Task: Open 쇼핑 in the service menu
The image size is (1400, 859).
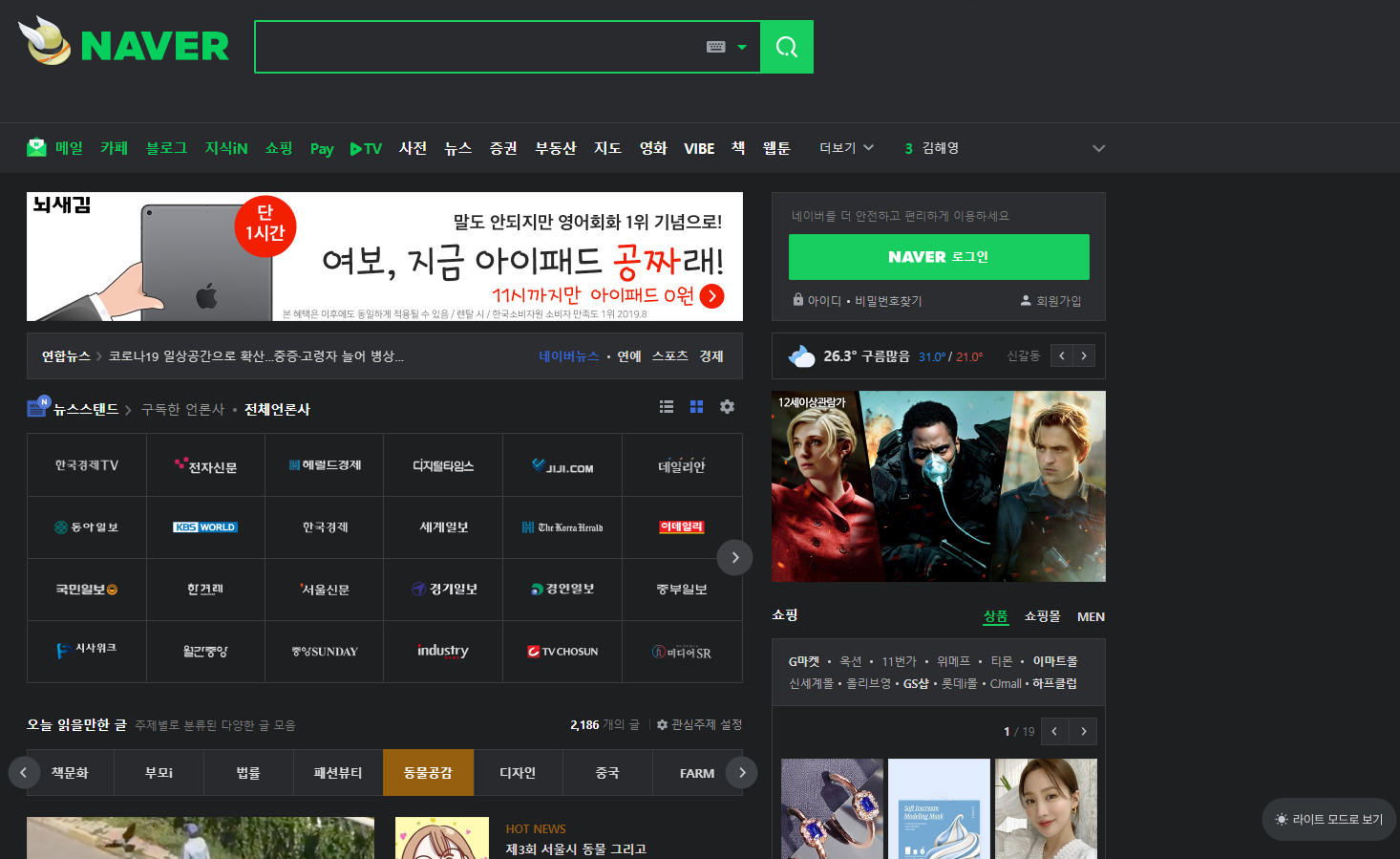Action: tap(279, 148)
